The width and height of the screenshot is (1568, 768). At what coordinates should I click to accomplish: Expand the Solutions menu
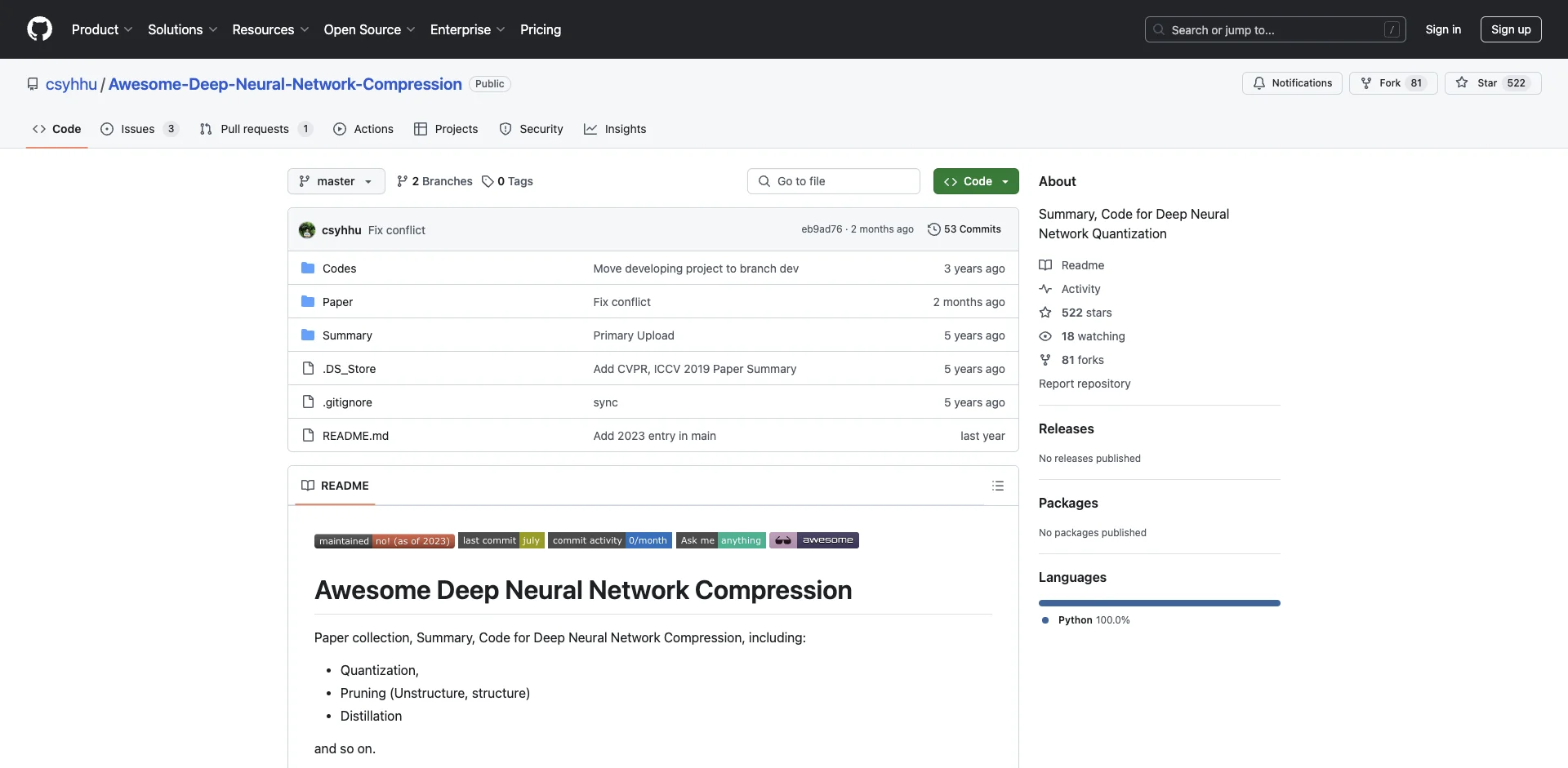tap(183, 29)
